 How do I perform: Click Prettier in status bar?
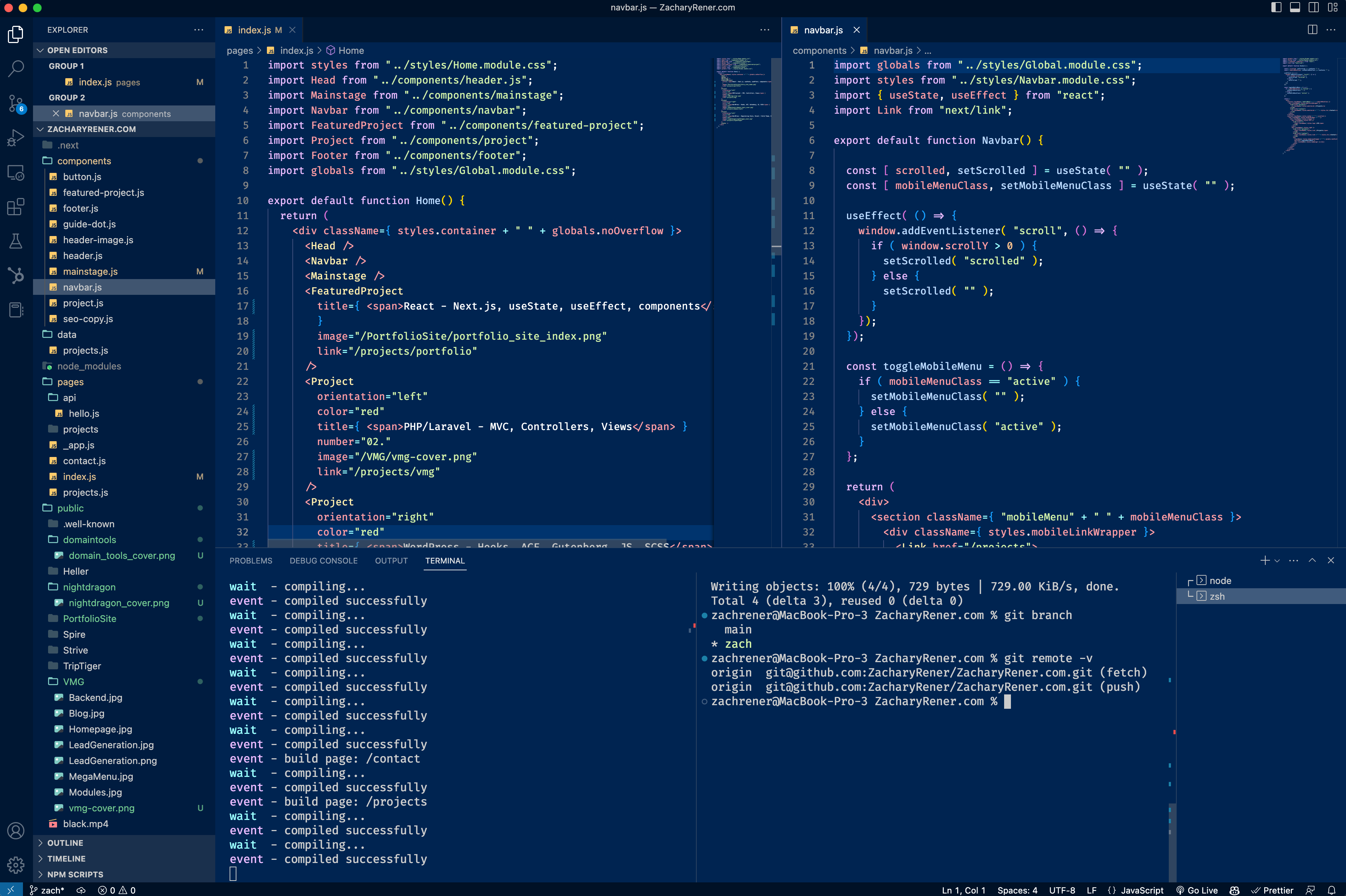coord(1272,890)
